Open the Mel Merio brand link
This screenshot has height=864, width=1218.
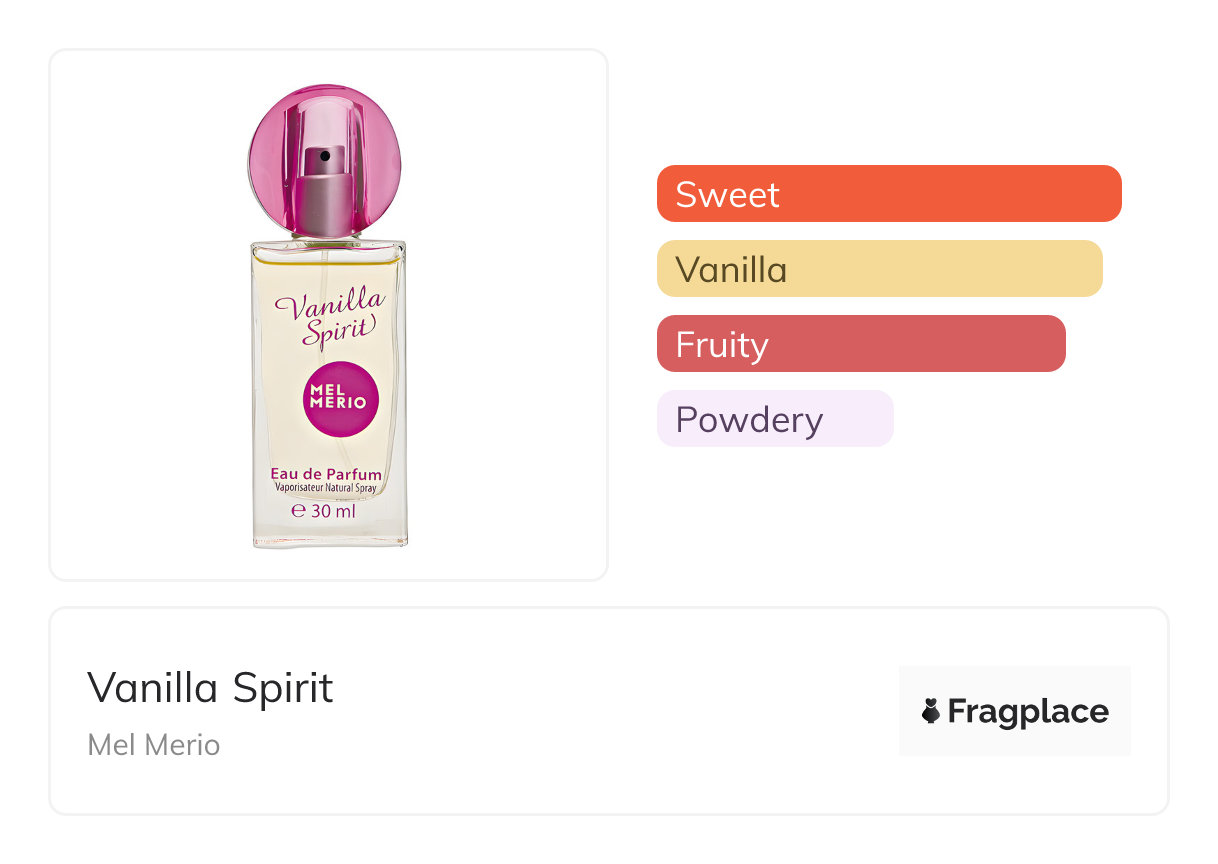click(154, 745)
